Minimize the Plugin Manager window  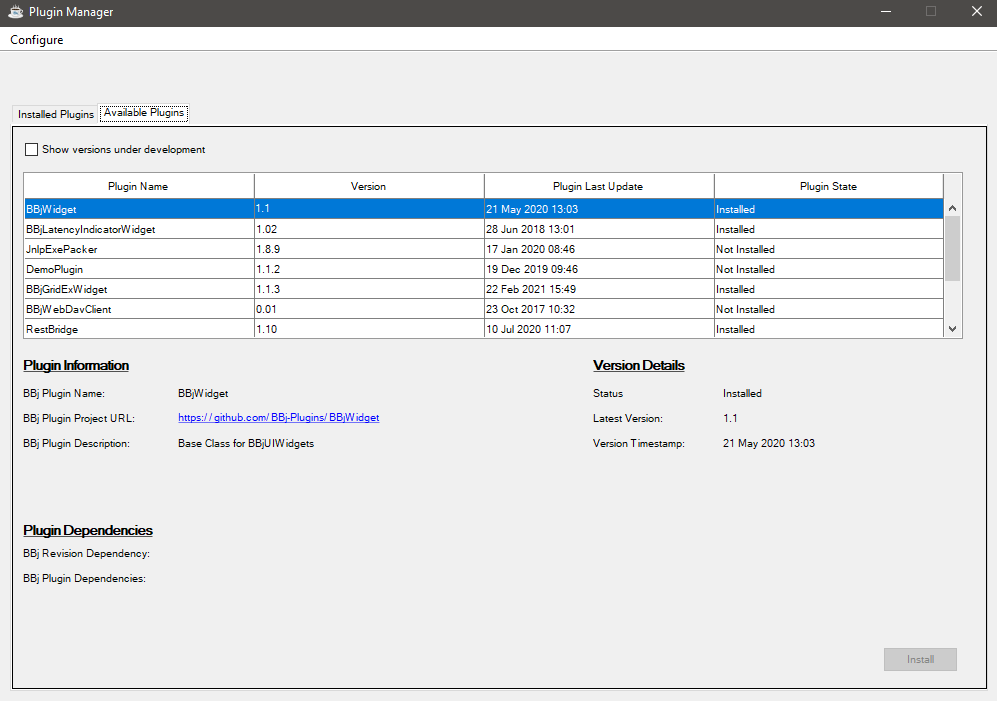[x=886, y=11]
